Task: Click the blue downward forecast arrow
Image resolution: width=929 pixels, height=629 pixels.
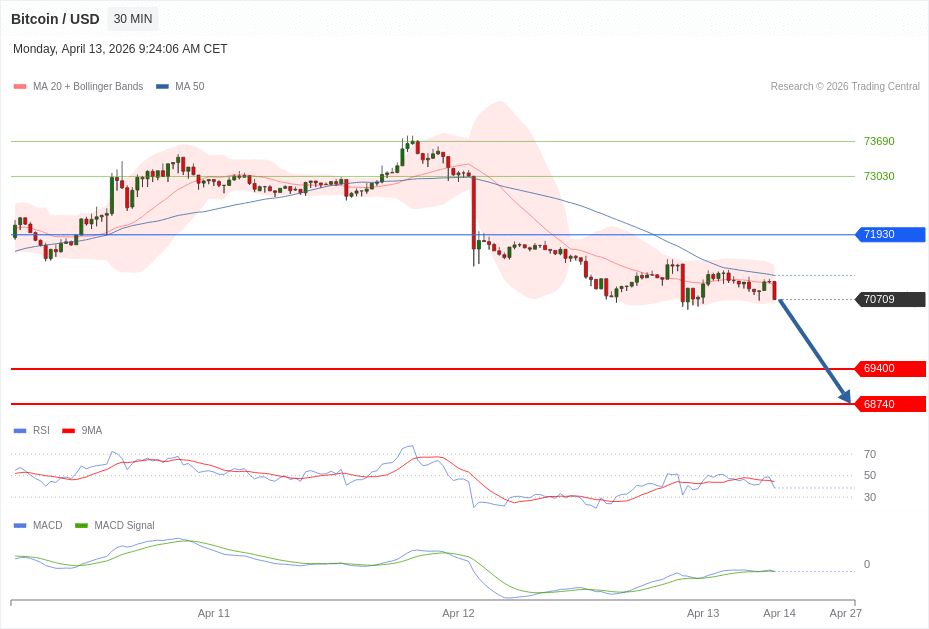Action: click(814, 351)
